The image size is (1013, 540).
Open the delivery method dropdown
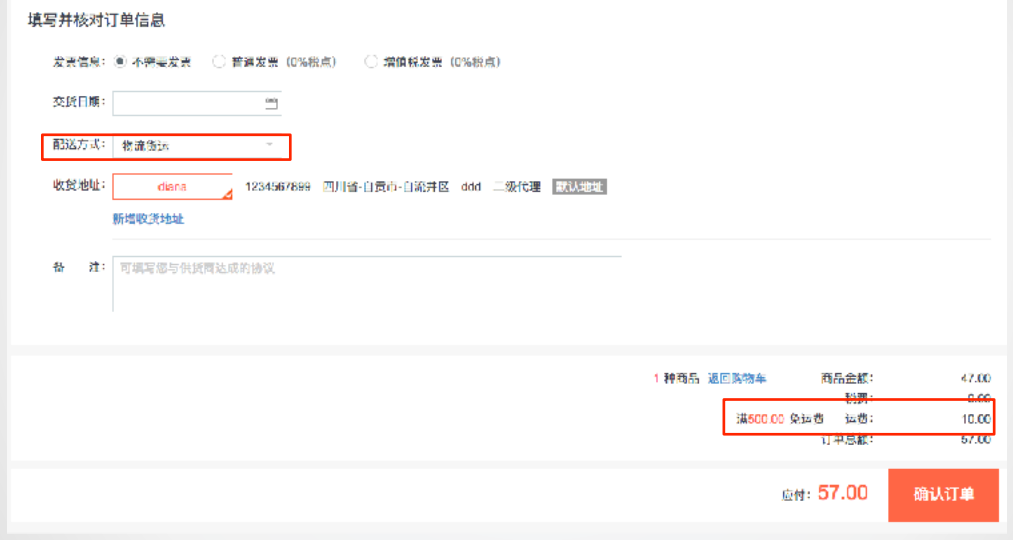point(197,146)
